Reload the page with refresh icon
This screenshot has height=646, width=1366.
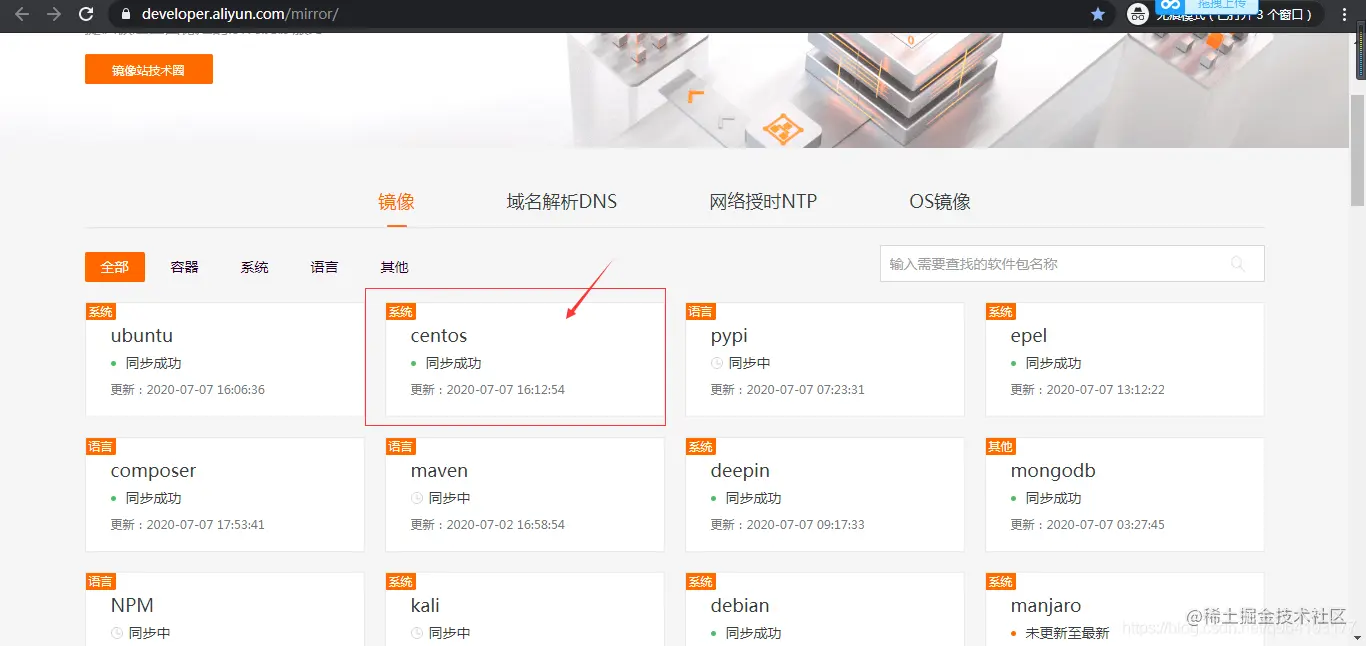86,14
